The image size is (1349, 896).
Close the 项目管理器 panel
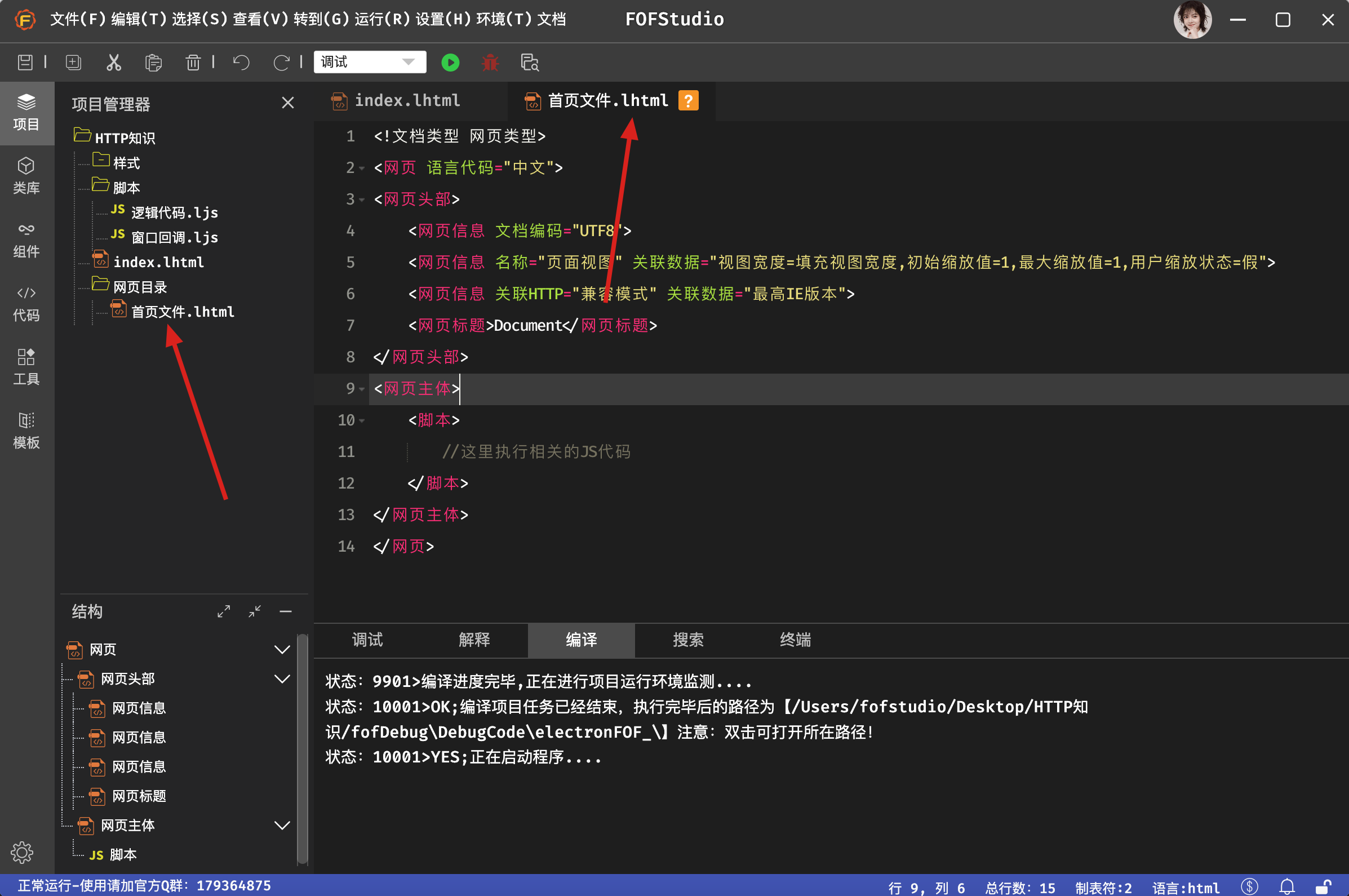[288, 103]
